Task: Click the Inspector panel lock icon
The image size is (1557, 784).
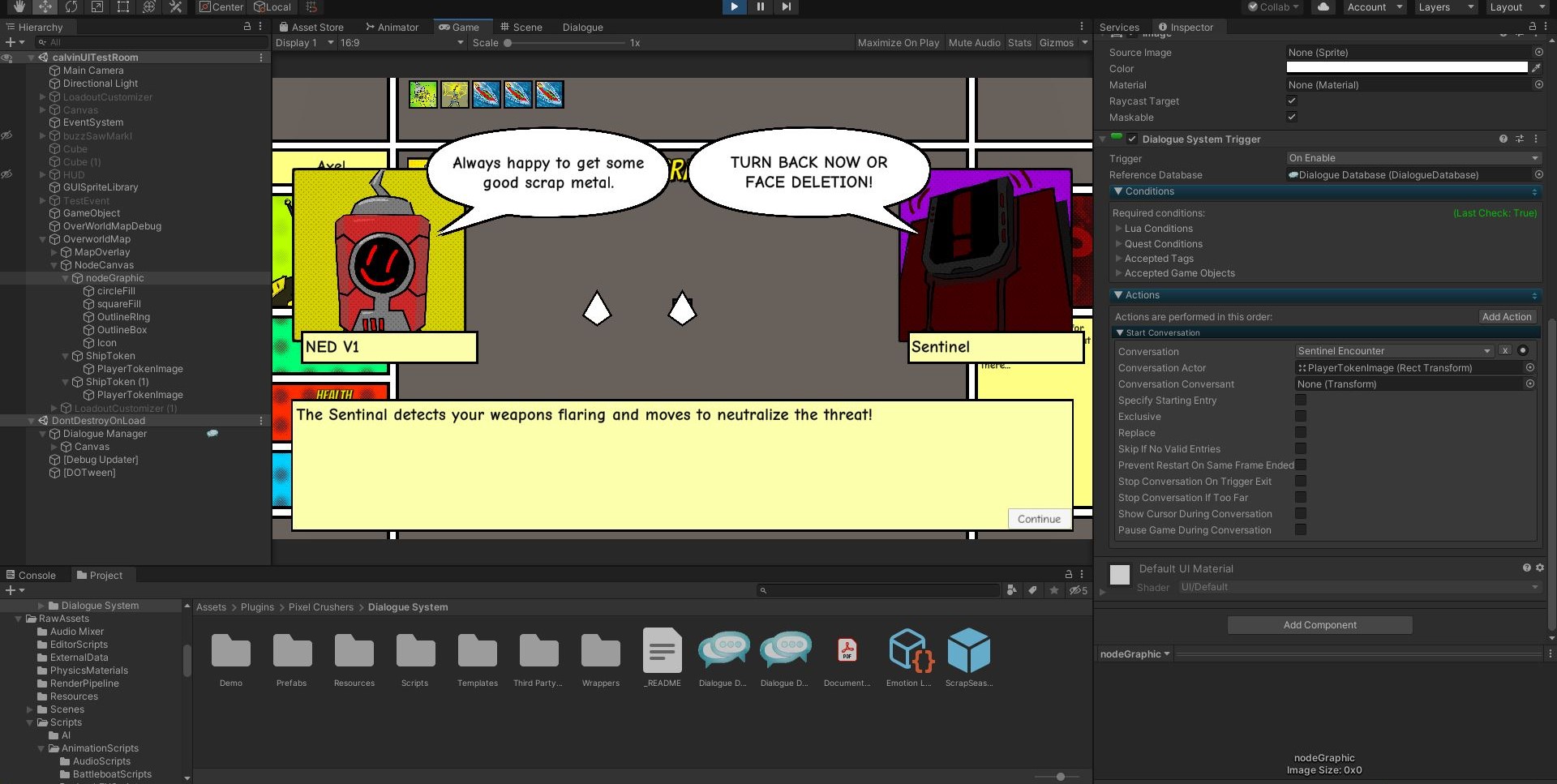Action: tap(1533, 27)
